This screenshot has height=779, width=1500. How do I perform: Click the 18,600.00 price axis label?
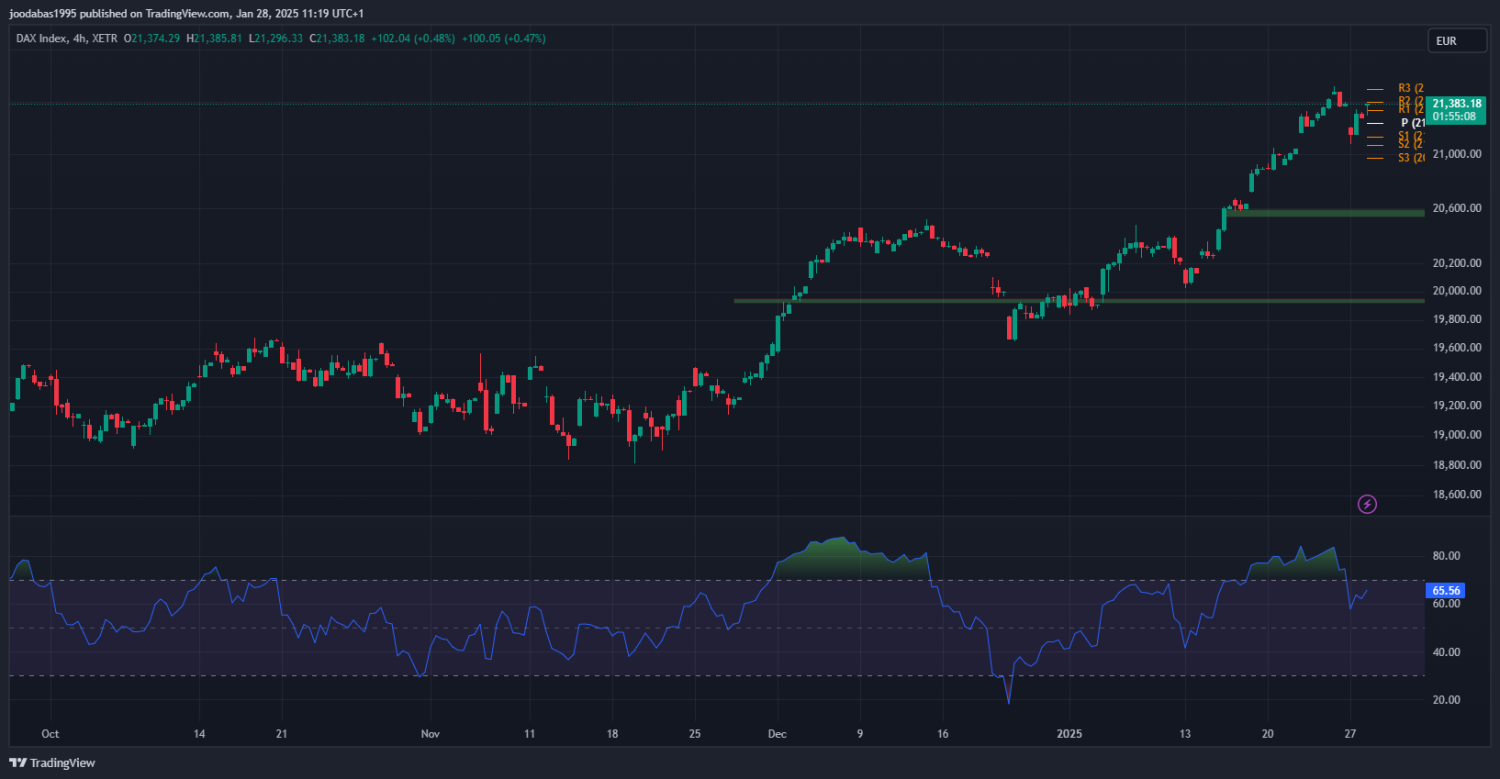1456,495
